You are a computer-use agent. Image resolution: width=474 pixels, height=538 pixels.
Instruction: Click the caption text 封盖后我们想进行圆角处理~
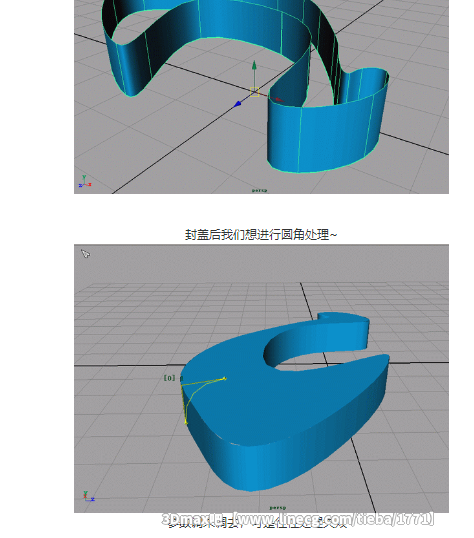261,235
